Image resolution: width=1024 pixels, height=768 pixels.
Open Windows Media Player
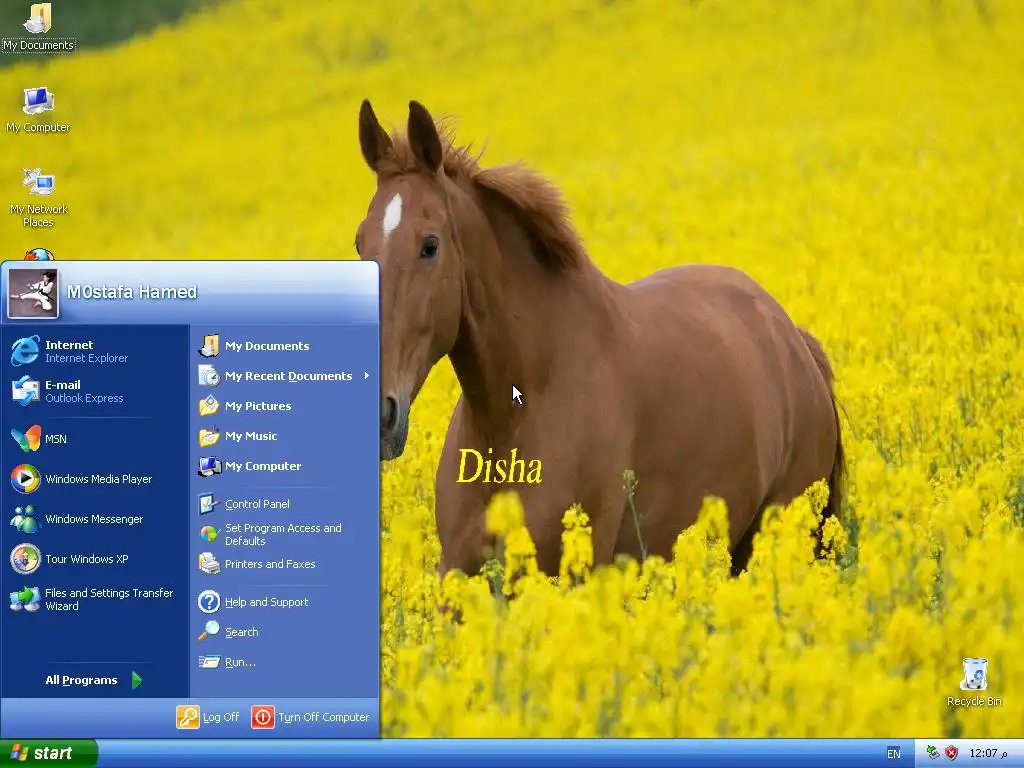coord(95,479)
